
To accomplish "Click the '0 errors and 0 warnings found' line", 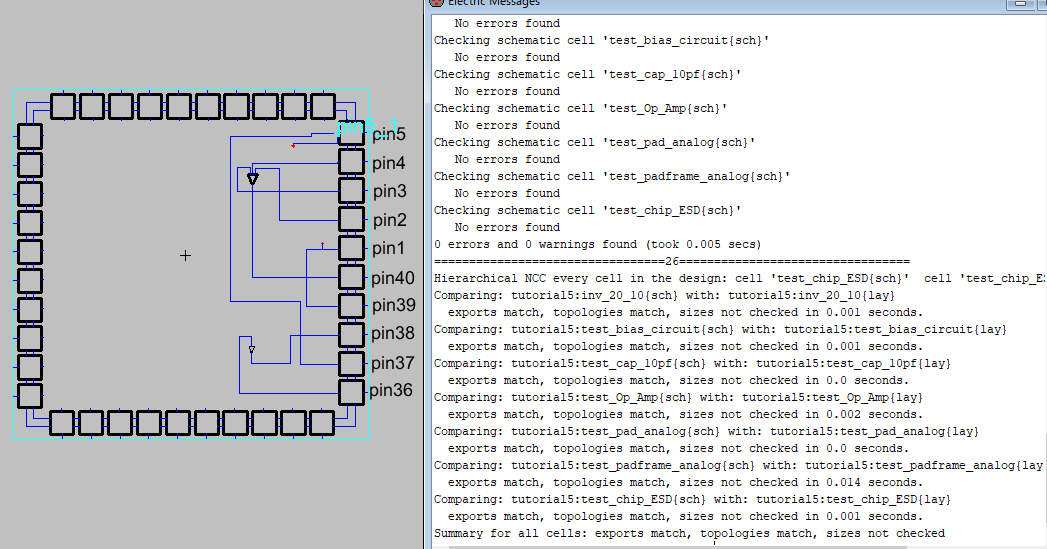I will [x=597, y=244].
